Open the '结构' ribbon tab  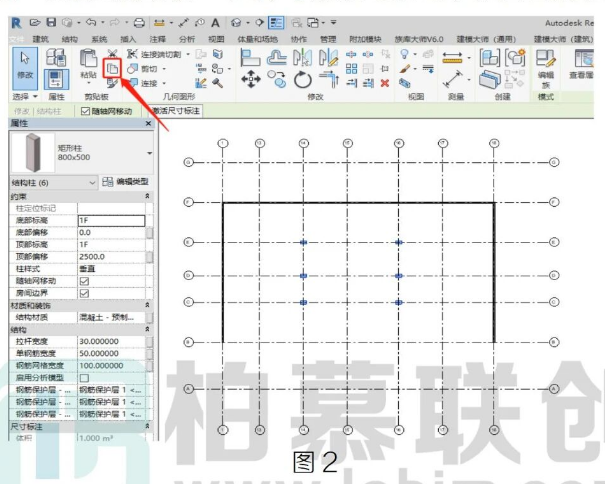click(x=69, y=39)
